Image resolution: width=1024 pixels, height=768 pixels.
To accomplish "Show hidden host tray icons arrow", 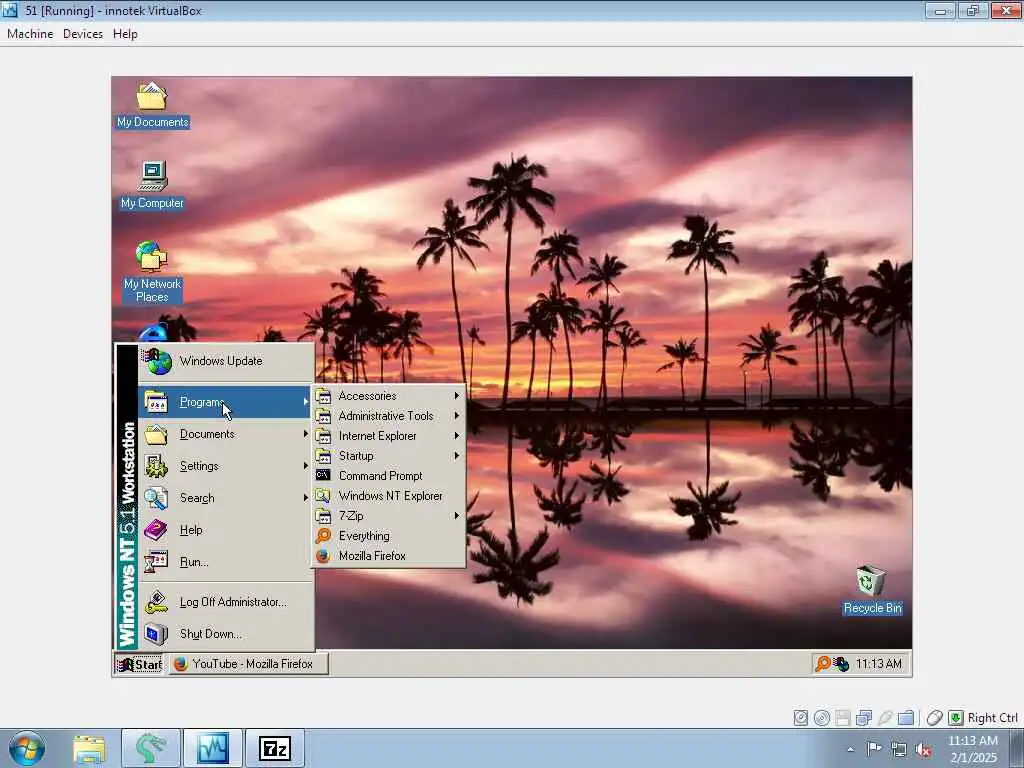I will tap(850, 750).
